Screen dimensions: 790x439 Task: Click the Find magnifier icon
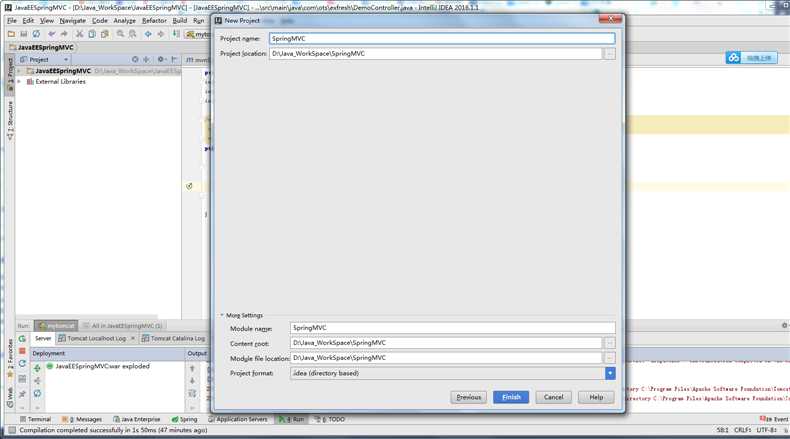pos(120,34)
